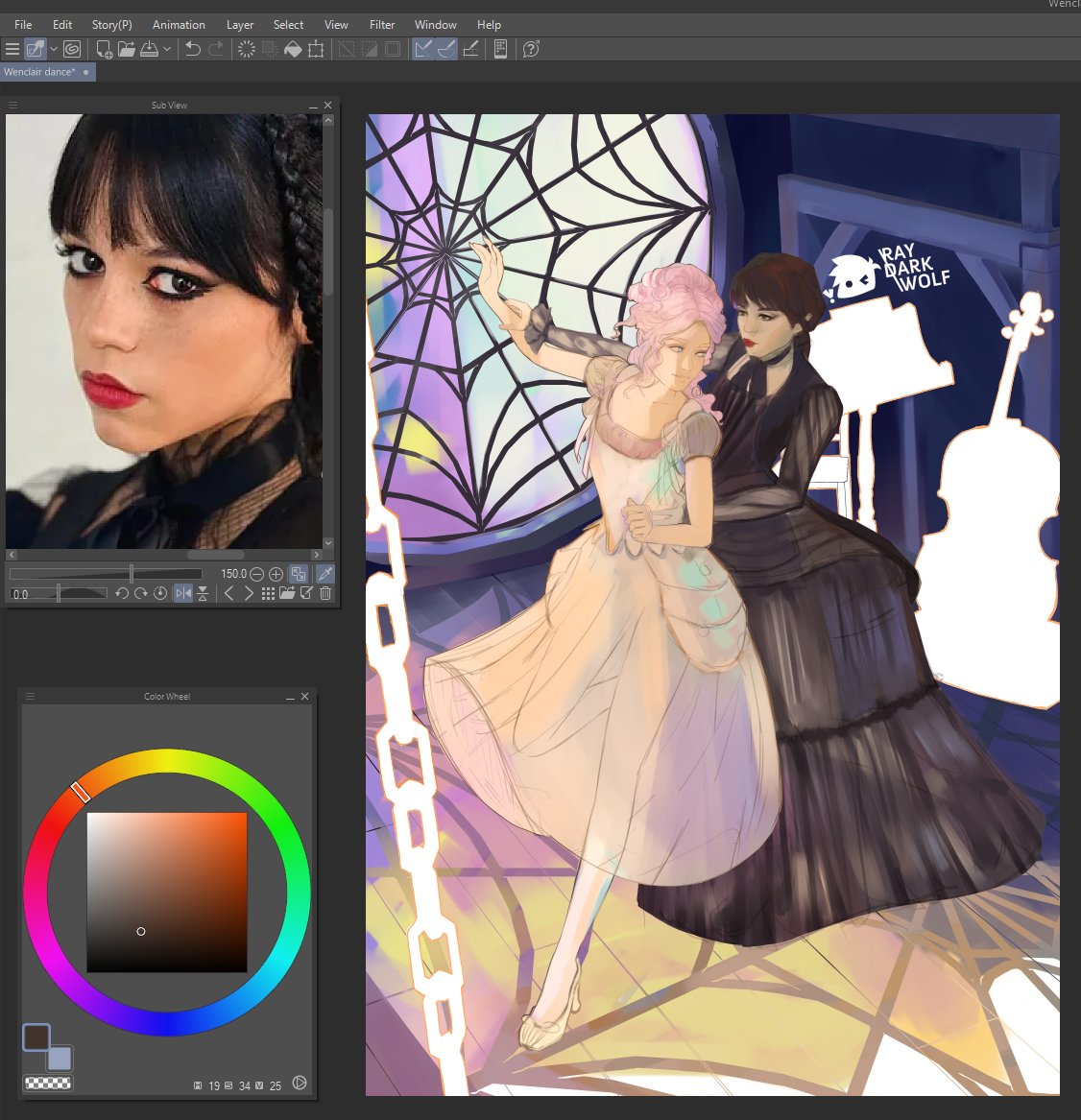Minimize the Color Wheel panel
This screenshot has width=1081, height=1120.
click(290, 697)
